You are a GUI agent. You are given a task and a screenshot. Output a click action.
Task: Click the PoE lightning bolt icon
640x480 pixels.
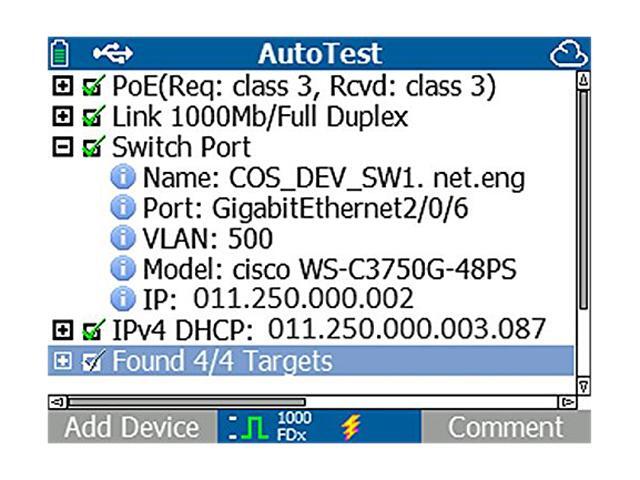point(350,427)
